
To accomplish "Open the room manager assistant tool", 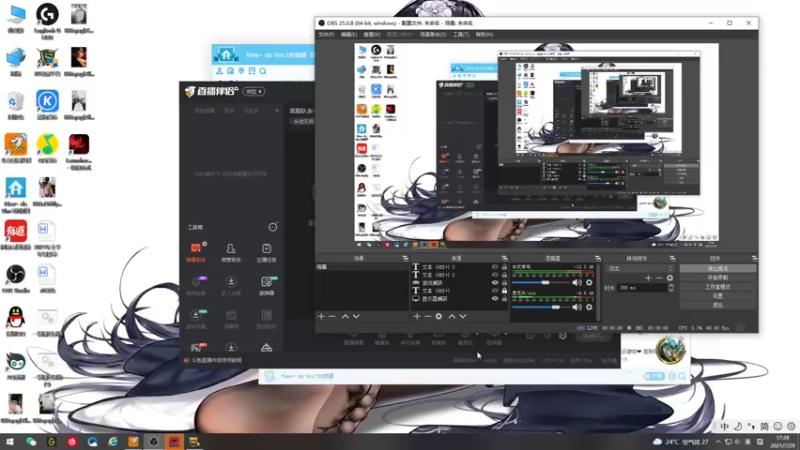I will (231, 252).
